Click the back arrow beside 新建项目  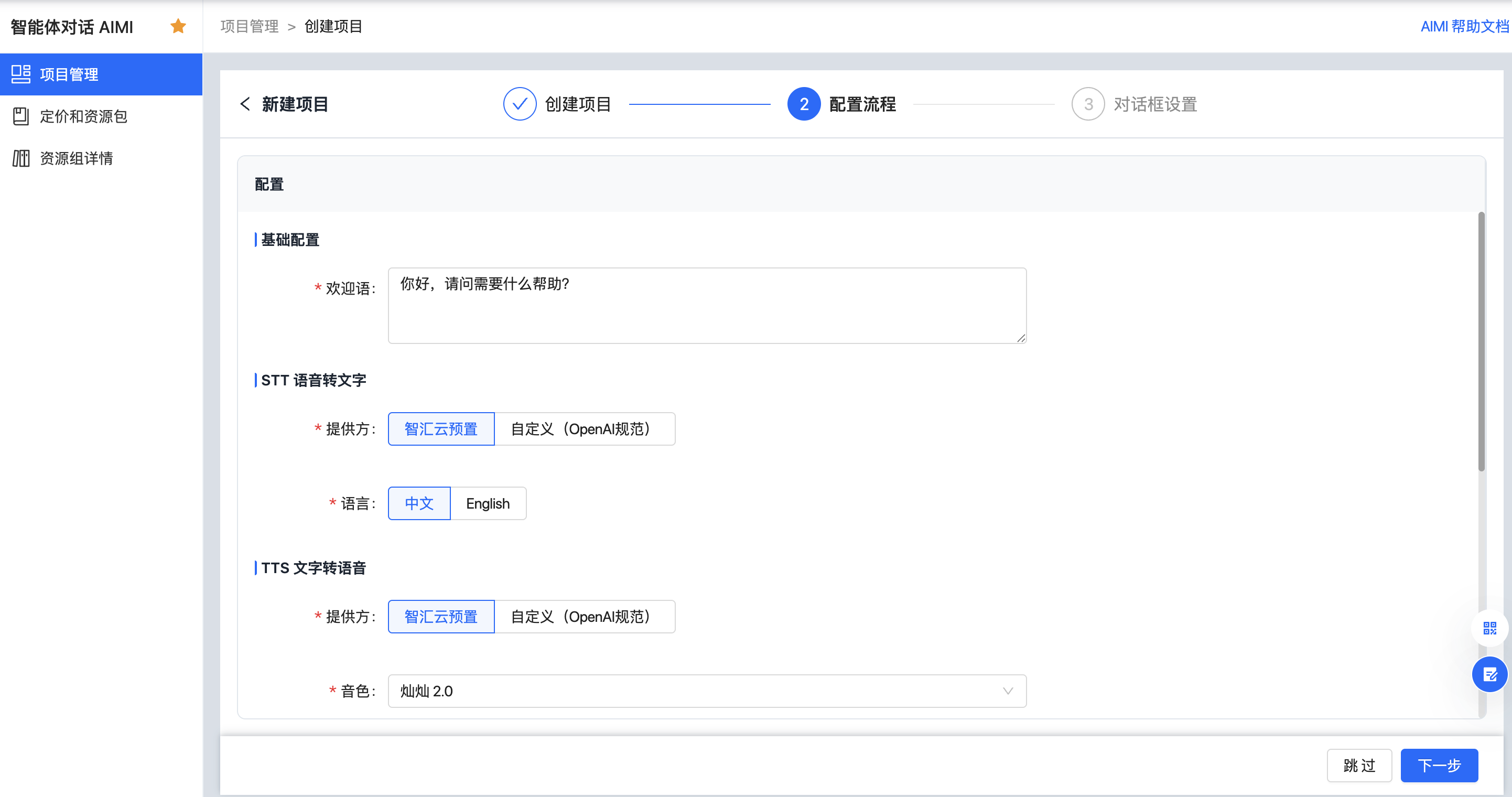[245, 104]
